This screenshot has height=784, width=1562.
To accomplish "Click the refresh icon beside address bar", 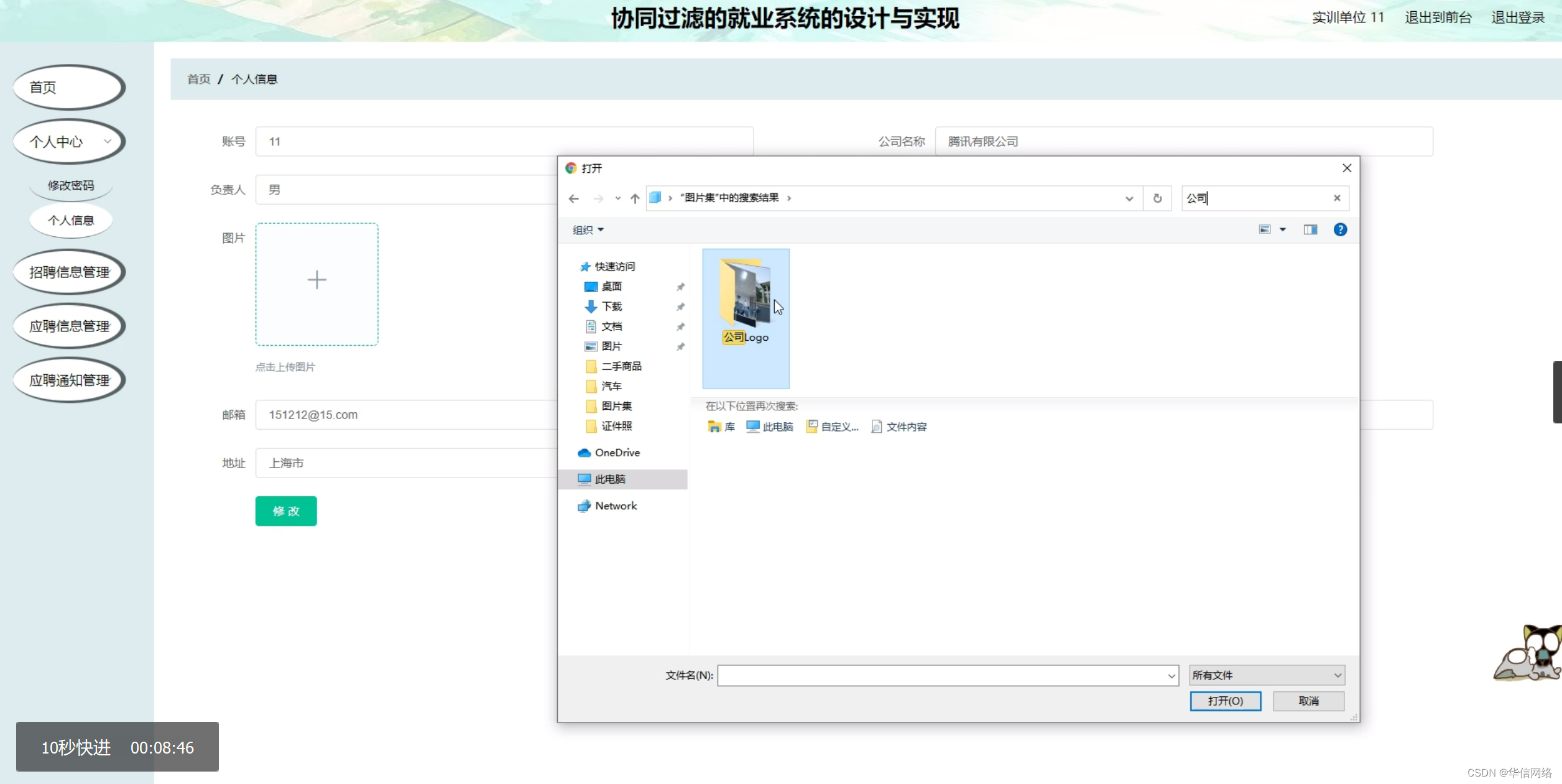I will pos(1157,198).
